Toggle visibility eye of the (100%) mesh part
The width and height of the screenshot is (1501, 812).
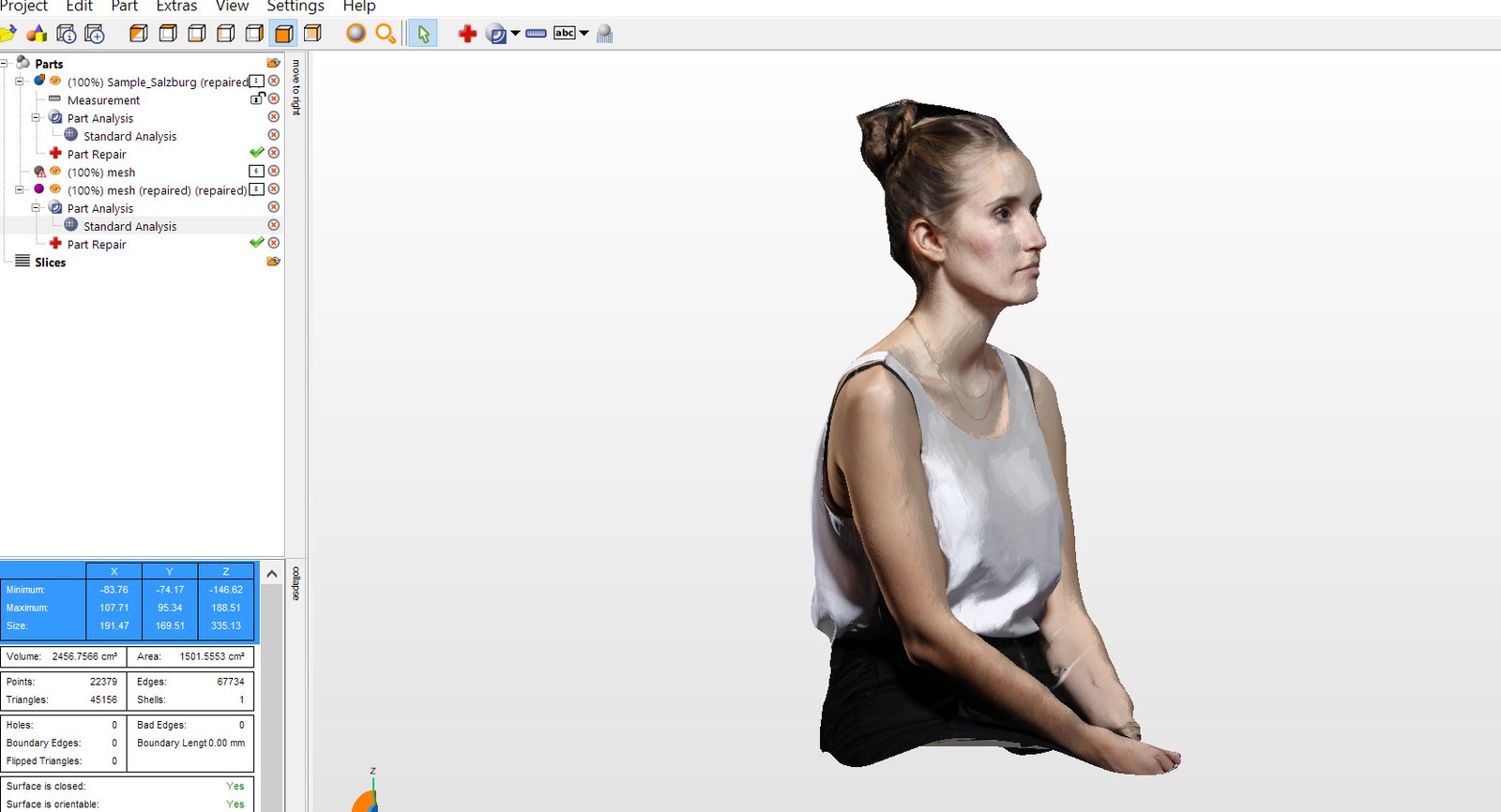tap(55, 172)
